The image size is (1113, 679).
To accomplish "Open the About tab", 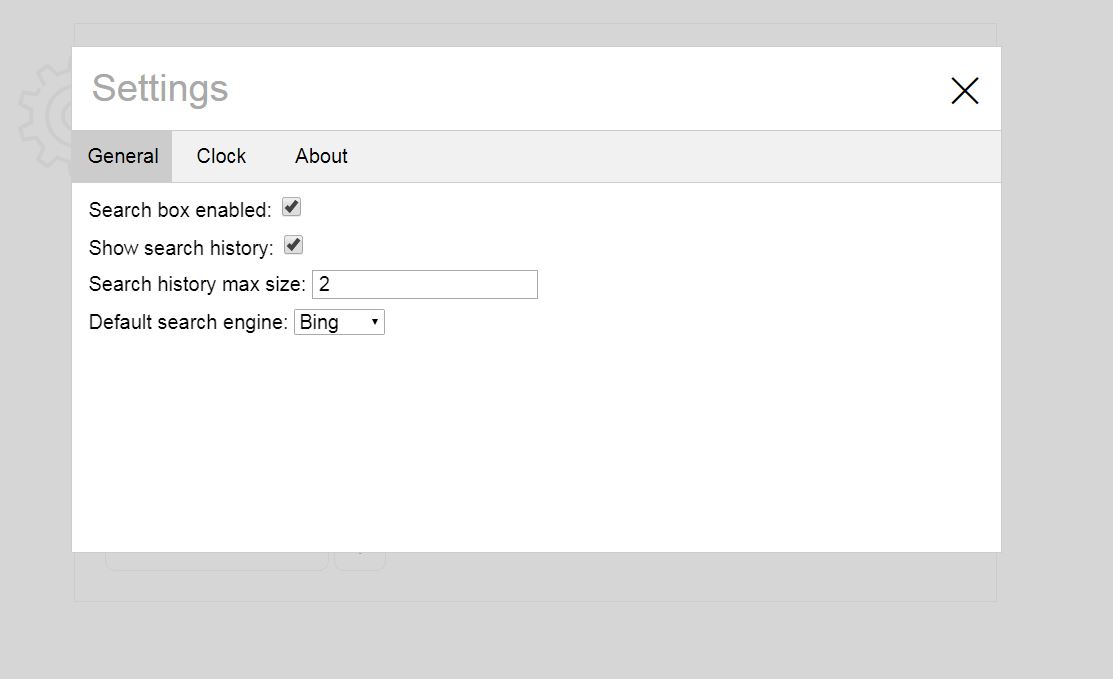I will coord(321,156).
